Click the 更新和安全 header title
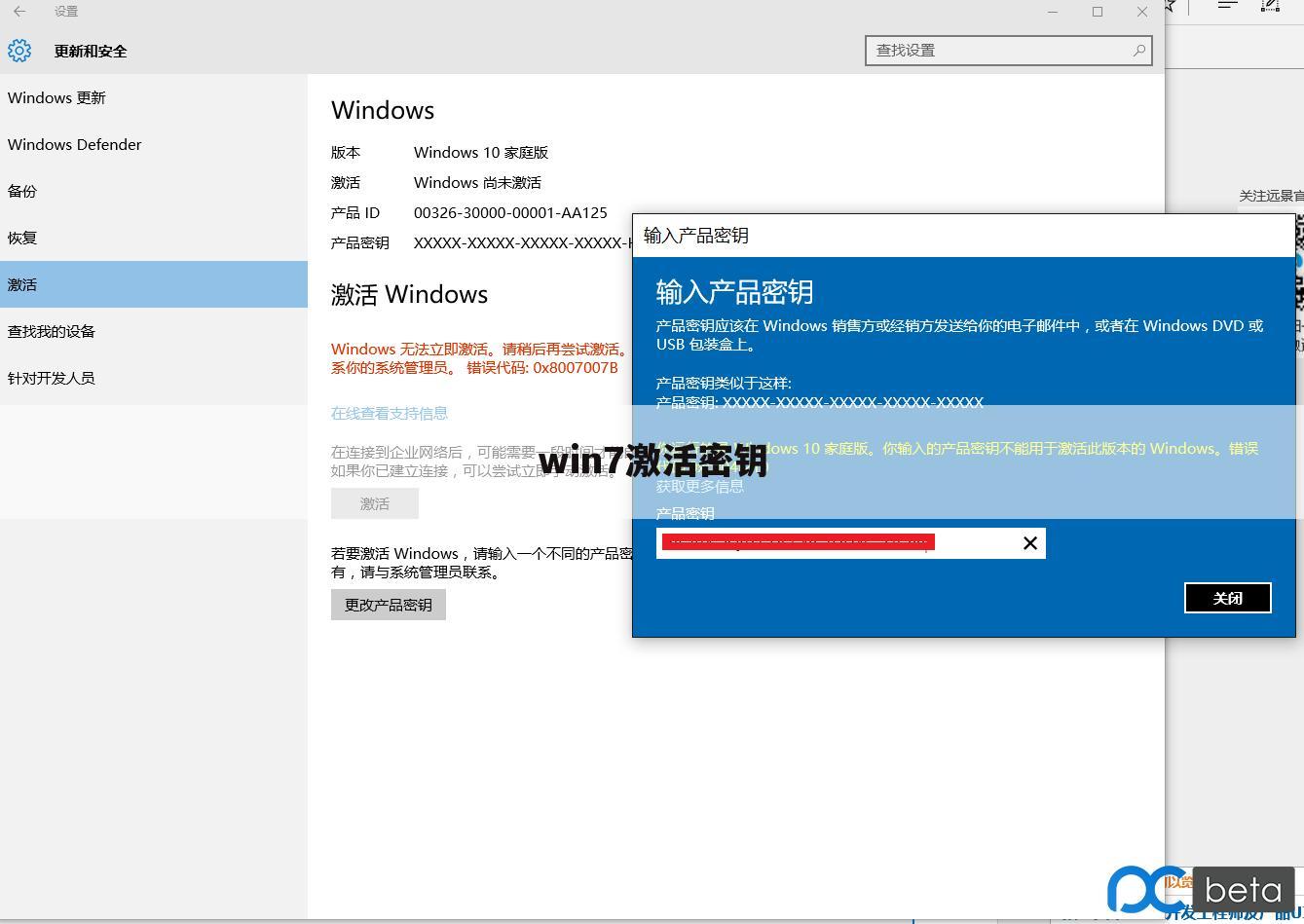 [91, 51]
